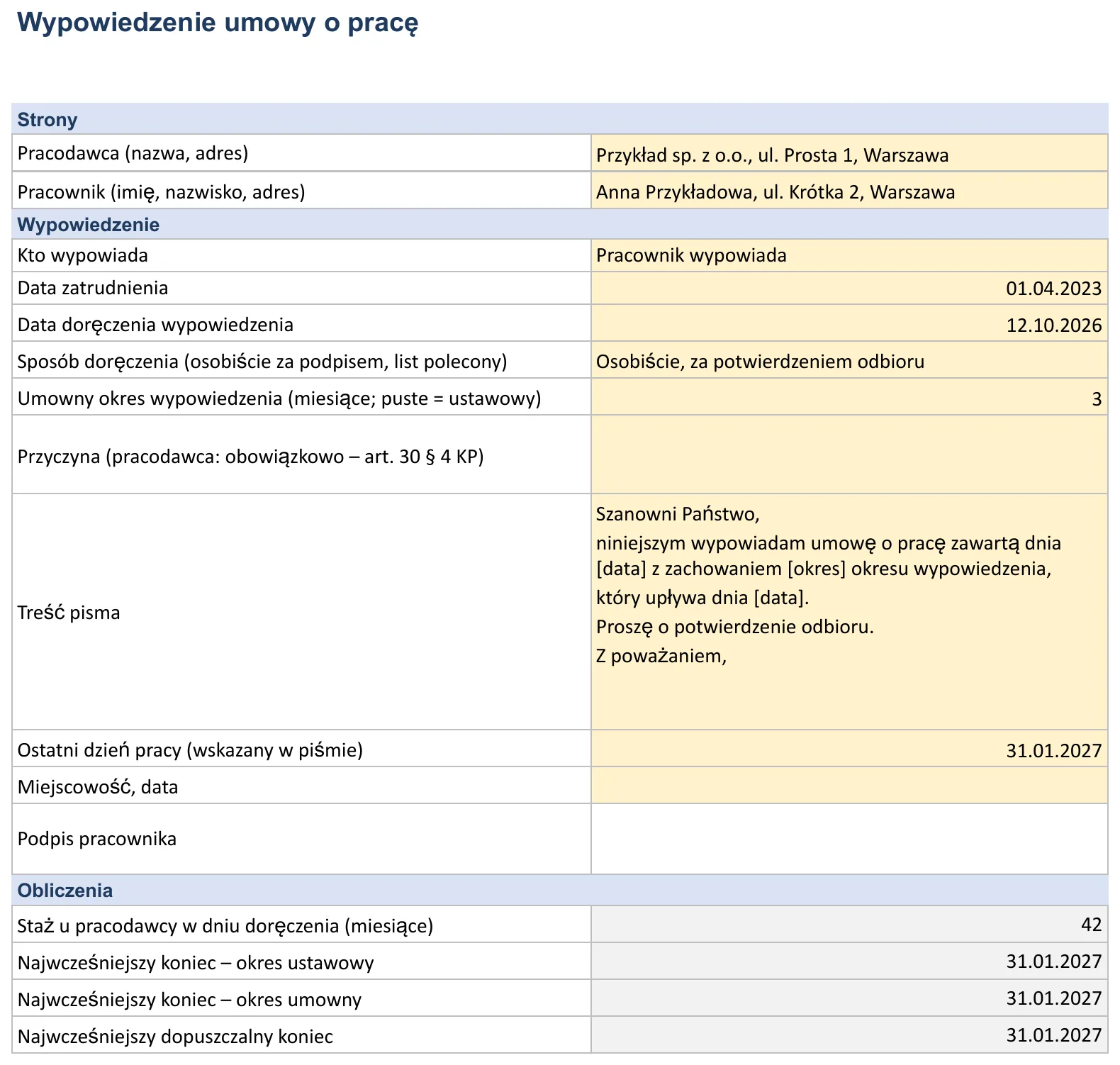Click the 'Miejscowość, data' label
The width and height of the screenshot is (1120, 1065).
[98, 787]
